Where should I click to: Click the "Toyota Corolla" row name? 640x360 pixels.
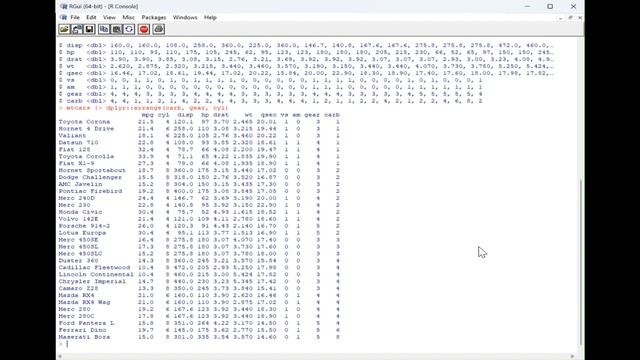click(x=86, y=156)
